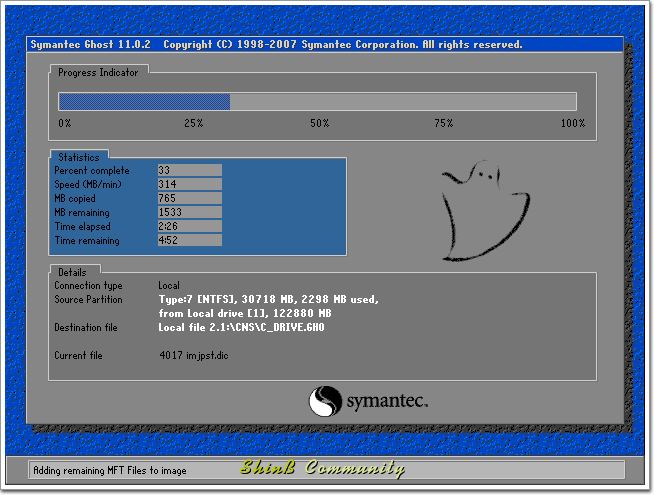Click the Time elapsed label
This screenshot has height=495, width=654.
83,226
